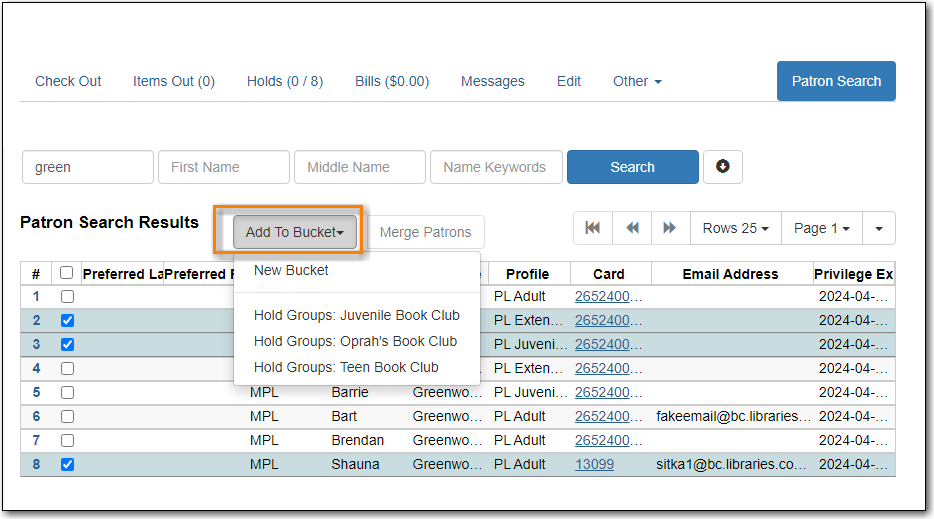Open card link 13099
Screen dimensions: 934x519
594,464
